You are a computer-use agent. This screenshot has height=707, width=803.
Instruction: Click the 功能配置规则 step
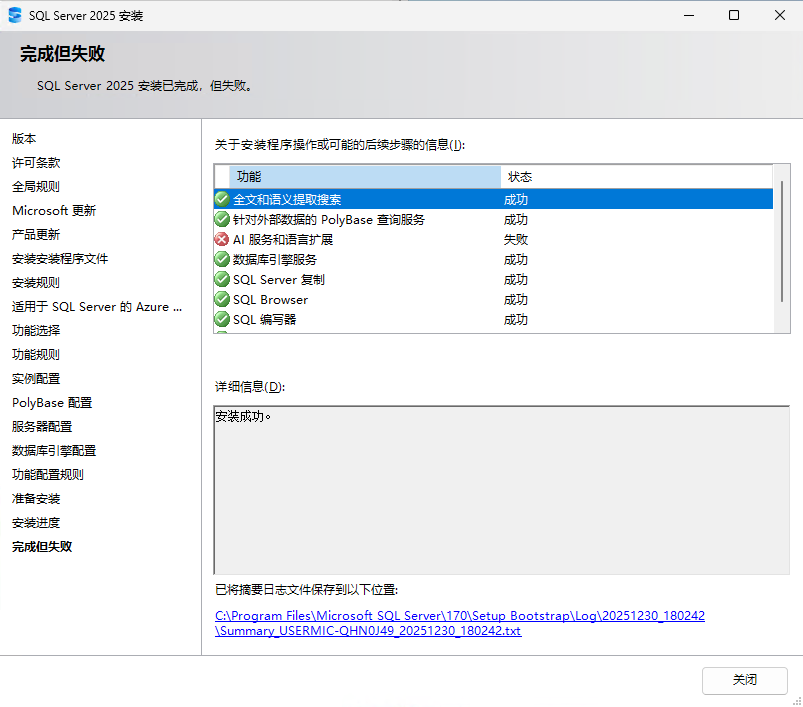pos(48,475)
